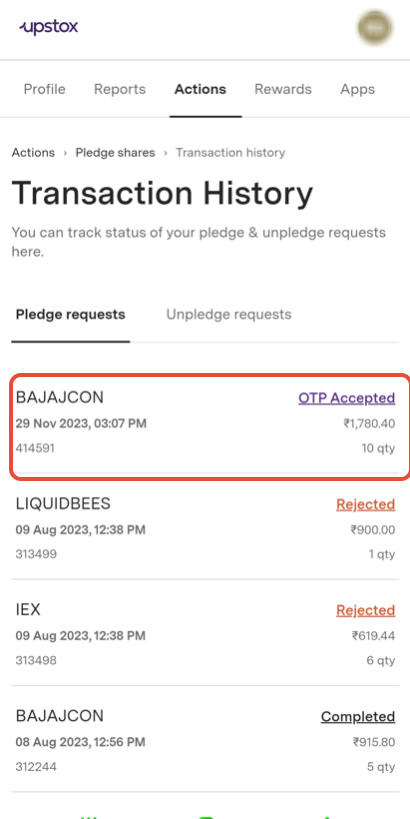
Task: Select the LIQUIDBEES transaction row
Action: 205,529
